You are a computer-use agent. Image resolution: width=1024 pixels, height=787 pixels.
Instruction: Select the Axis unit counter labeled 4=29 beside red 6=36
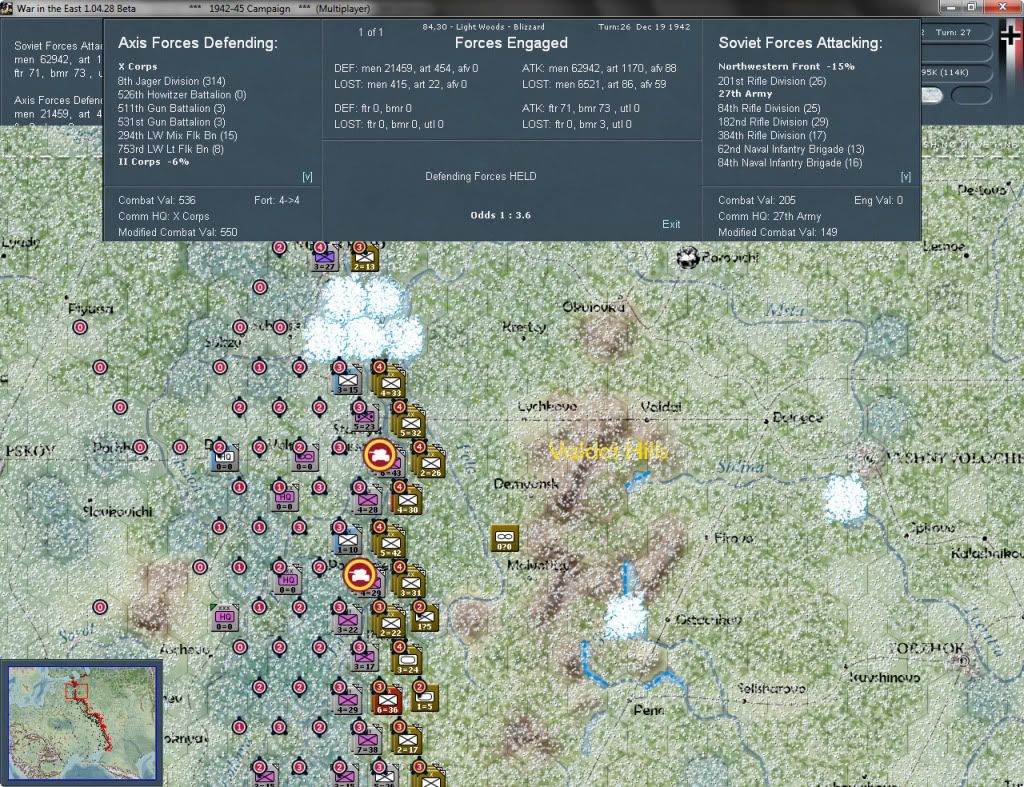point(347,699)
